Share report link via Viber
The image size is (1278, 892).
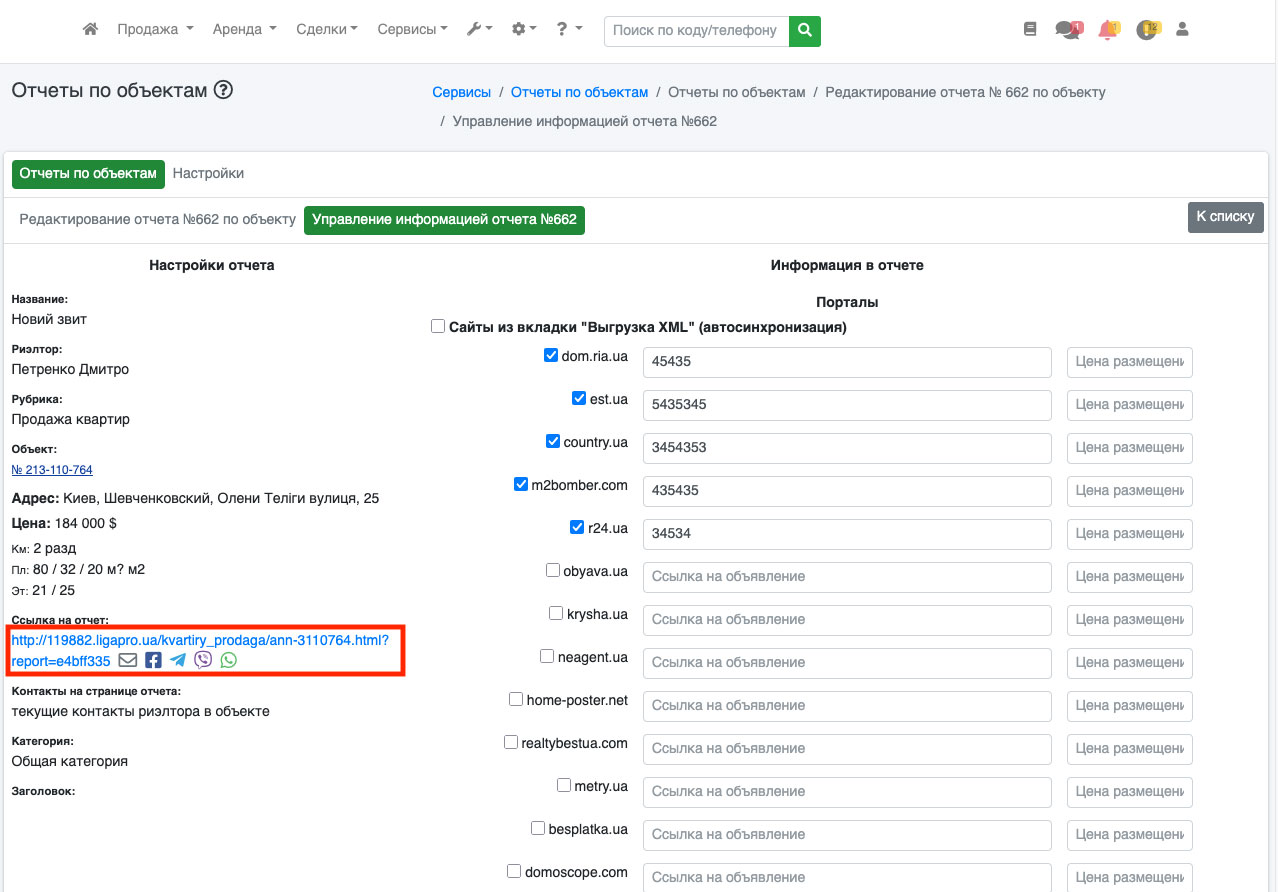click(x=203, y=660)
